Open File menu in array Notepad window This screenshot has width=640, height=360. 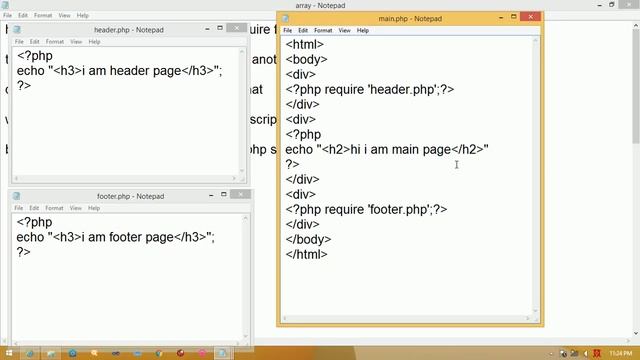(7, 16)
